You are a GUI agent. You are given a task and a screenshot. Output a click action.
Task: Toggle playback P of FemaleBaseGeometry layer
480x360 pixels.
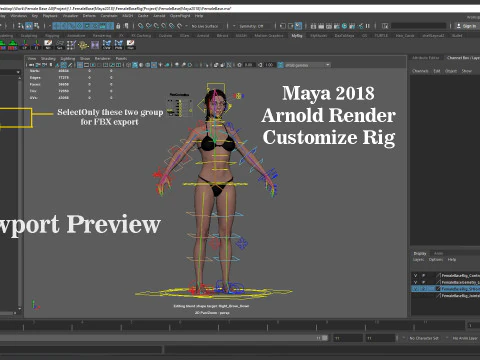click(424, 282)
